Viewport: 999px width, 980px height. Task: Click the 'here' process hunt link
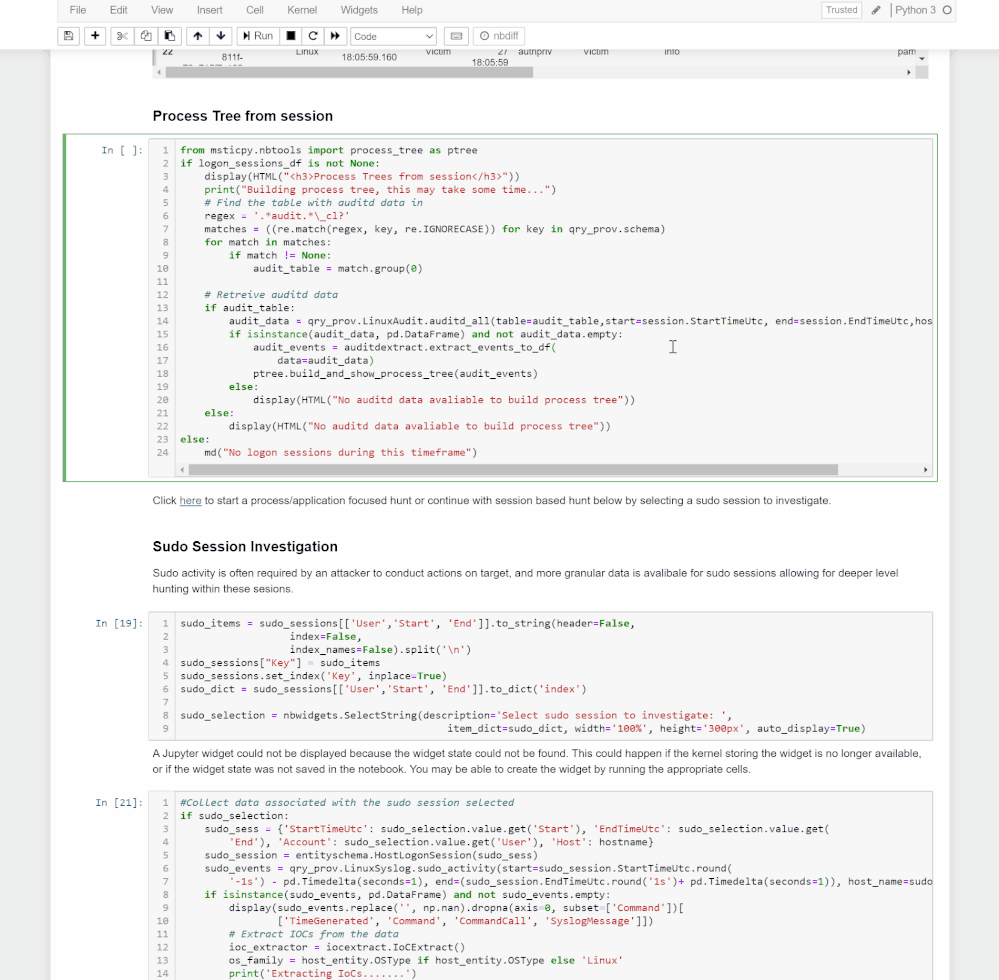point(190,501)
